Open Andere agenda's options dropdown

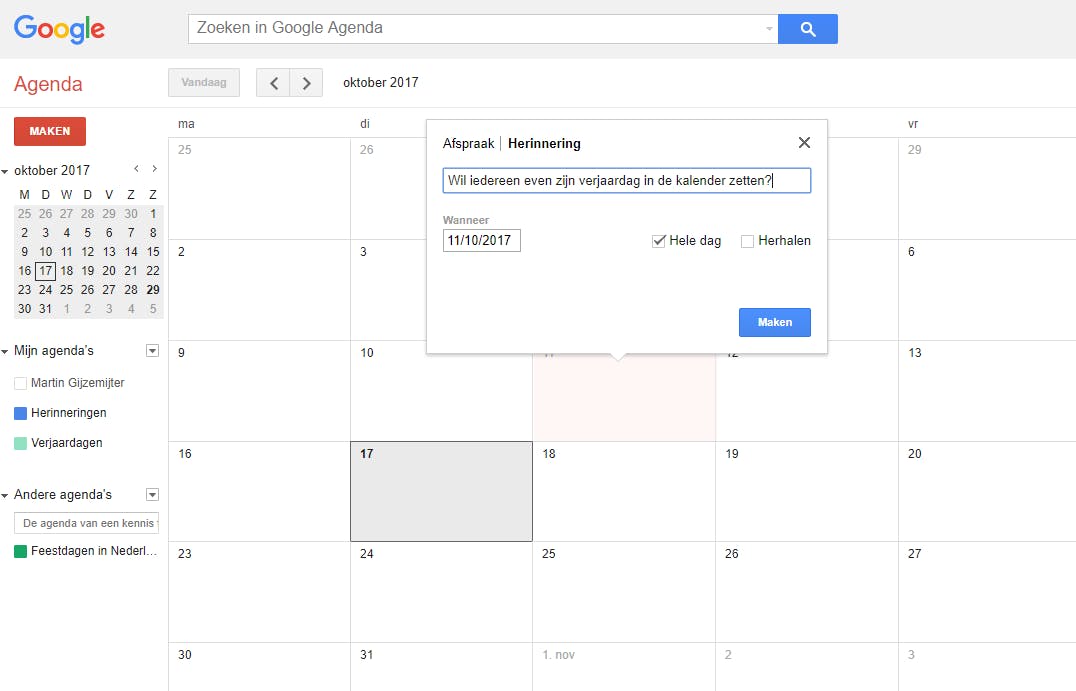tap(152, 494)
